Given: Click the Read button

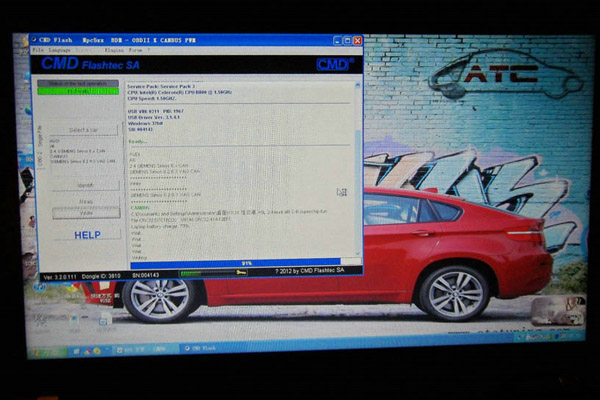Looking at the screenshot, I should 86,201.
